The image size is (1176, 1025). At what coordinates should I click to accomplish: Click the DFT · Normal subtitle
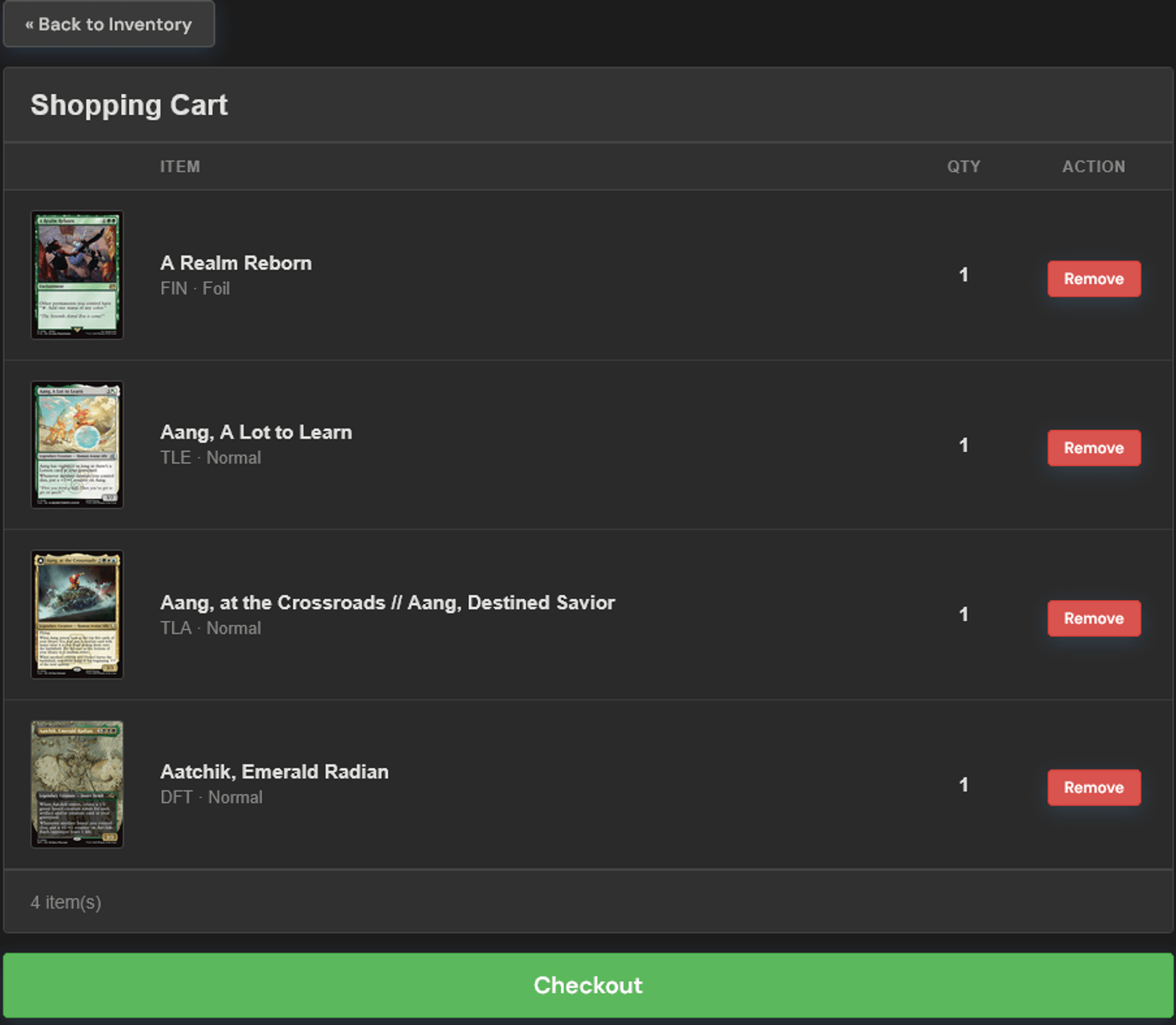212,797
